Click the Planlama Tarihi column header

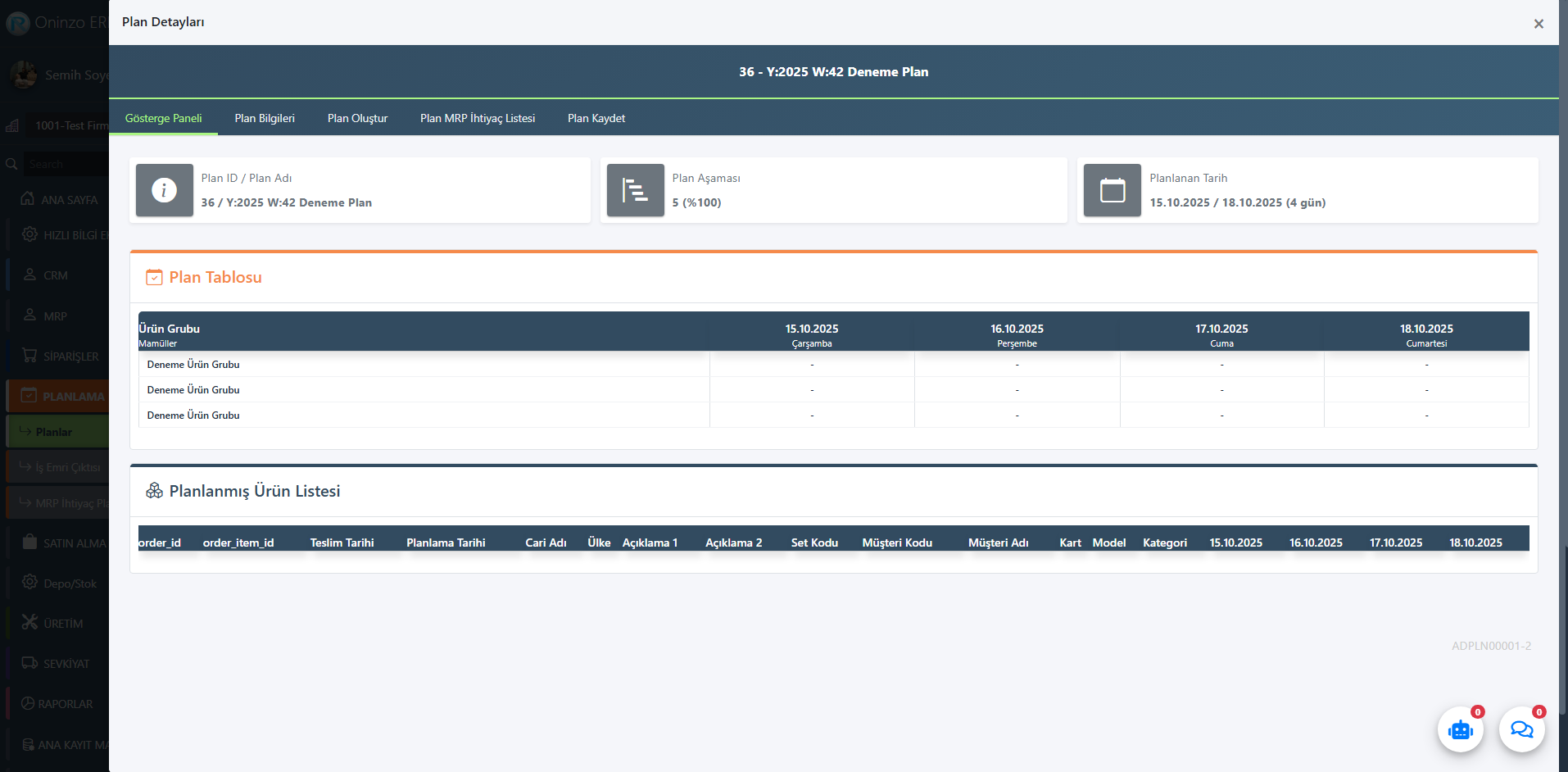click(446, 543)
